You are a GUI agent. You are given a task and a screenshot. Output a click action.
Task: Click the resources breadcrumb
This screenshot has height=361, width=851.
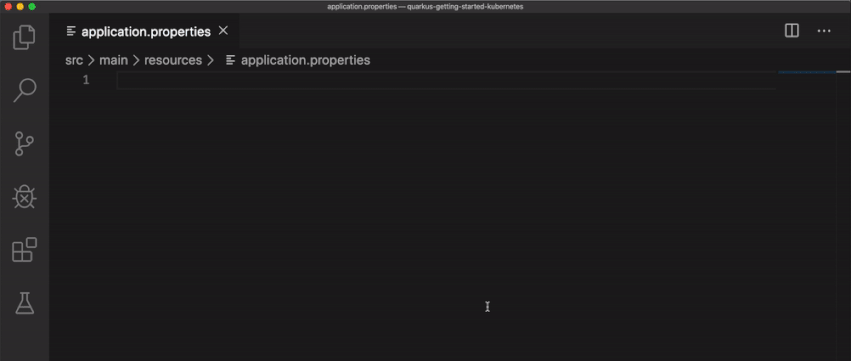click(173, 60)
